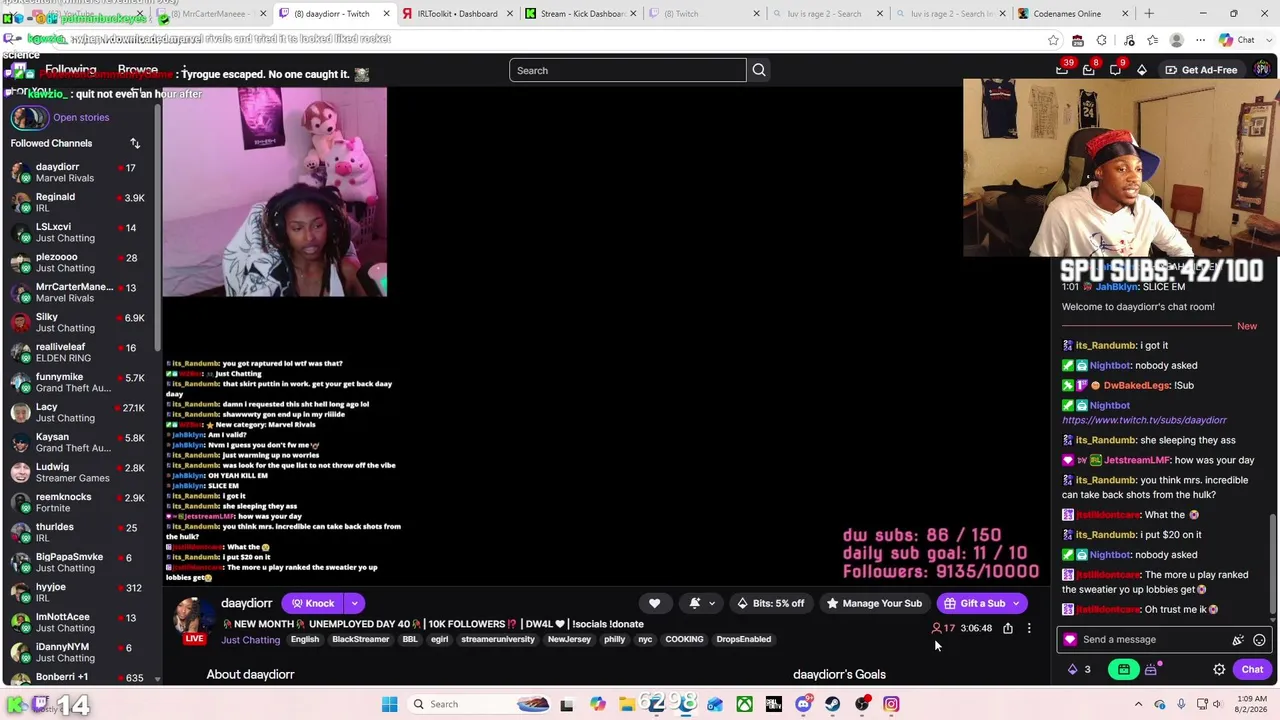
Task: Open the twitch.tv/subs/daaydiorr link in chat
Action: coord(1144,420)
